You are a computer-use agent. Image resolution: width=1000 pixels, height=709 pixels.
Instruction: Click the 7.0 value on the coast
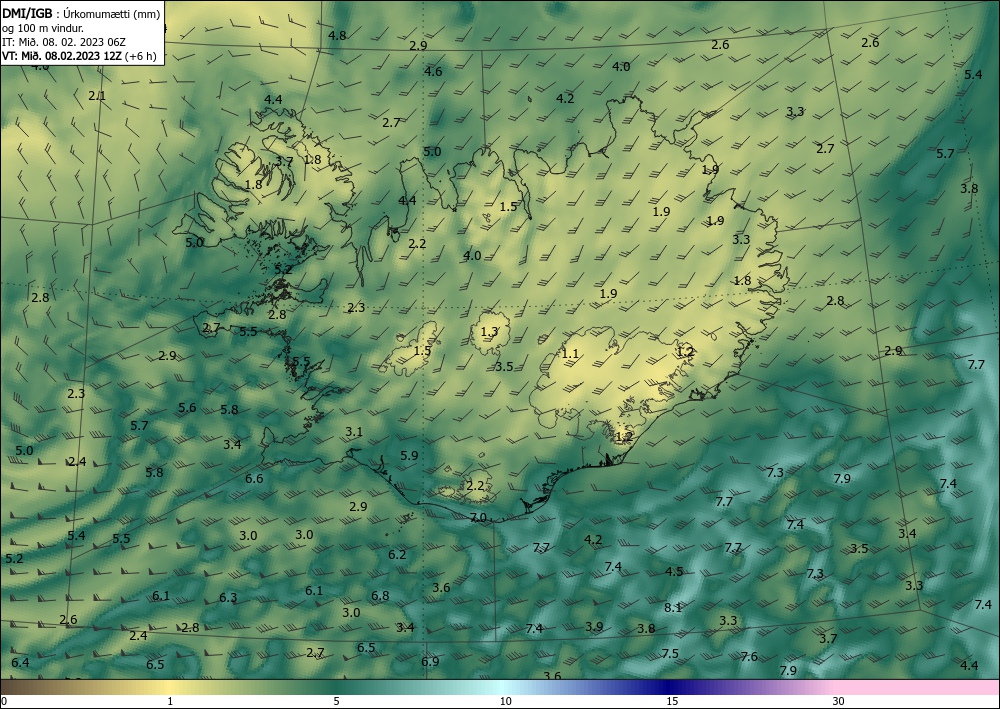pyautogui.click(x=478, y=518)
